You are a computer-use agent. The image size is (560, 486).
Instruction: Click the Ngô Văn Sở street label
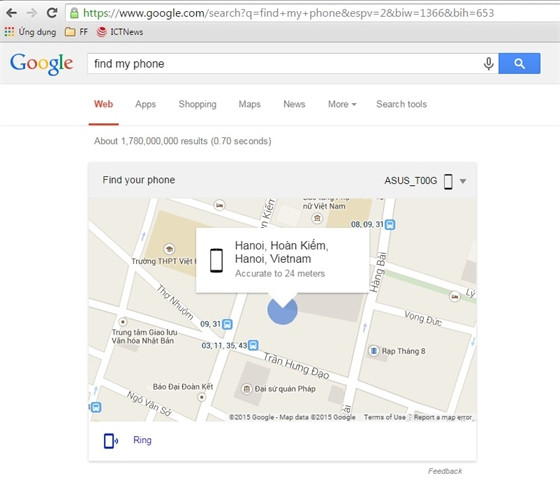coord(149,404)
